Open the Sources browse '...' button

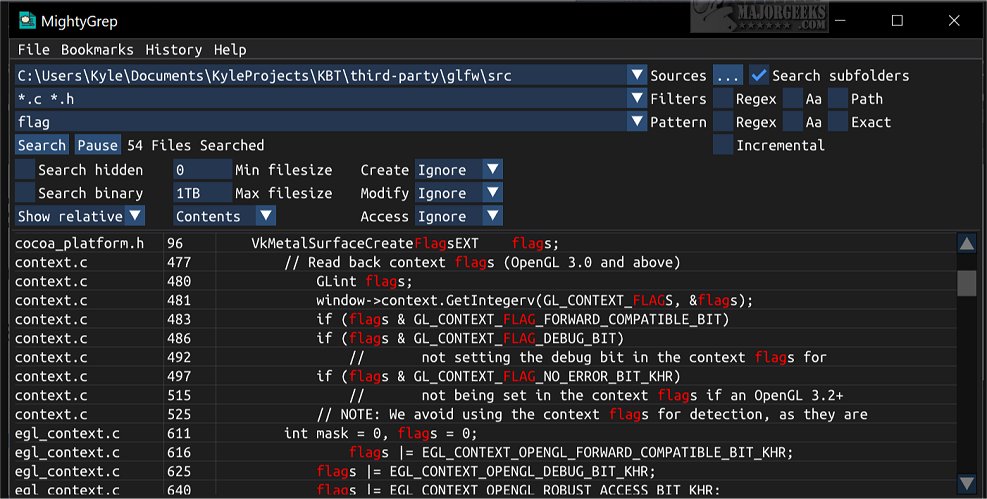pos(727,75)
